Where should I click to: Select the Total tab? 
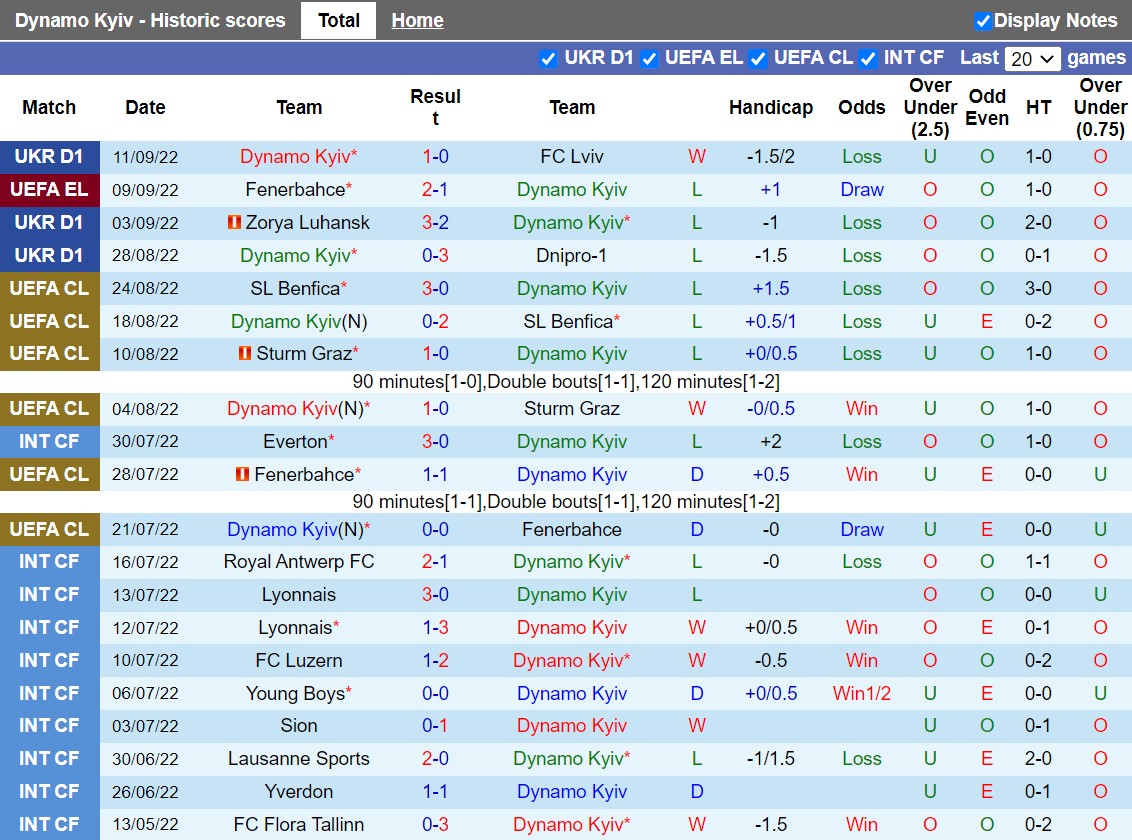click(338, 20)
